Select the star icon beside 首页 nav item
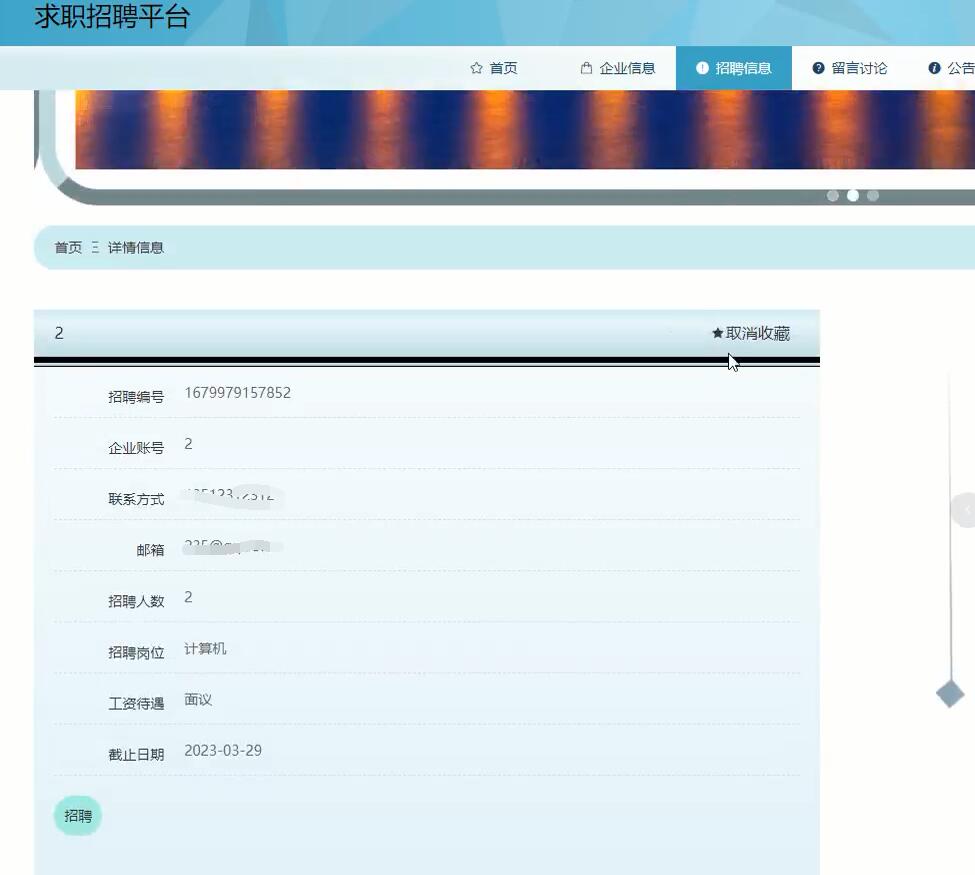975x875 pixels. pyautogui.click(x=475, y=68)
